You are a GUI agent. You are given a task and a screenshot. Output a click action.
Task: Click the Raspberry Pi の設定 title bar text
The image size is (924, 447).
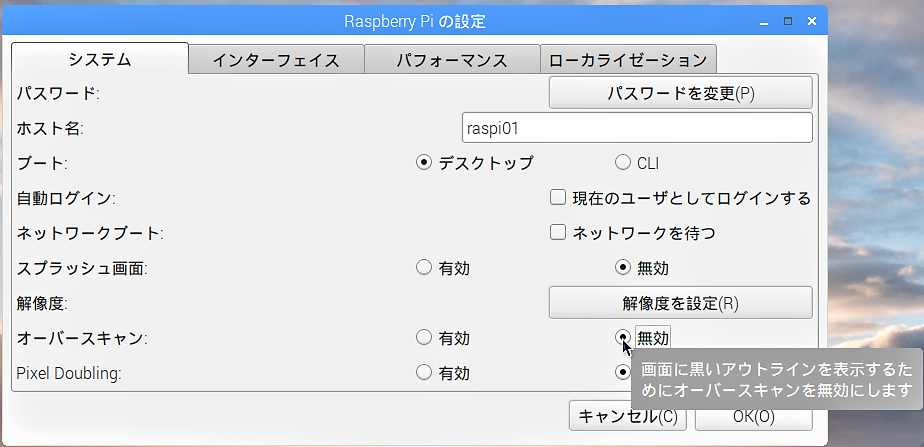415,22
